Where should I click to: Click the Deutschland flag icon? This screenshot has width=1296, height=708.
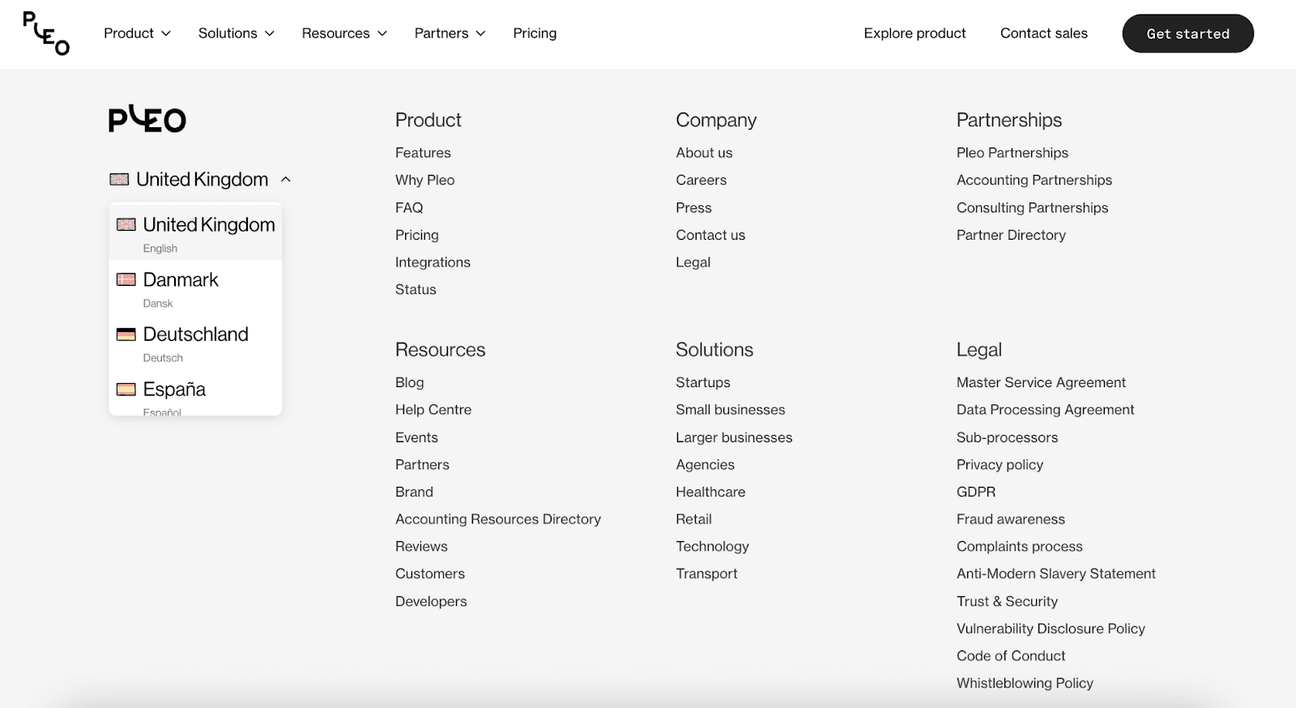(127, 333)
